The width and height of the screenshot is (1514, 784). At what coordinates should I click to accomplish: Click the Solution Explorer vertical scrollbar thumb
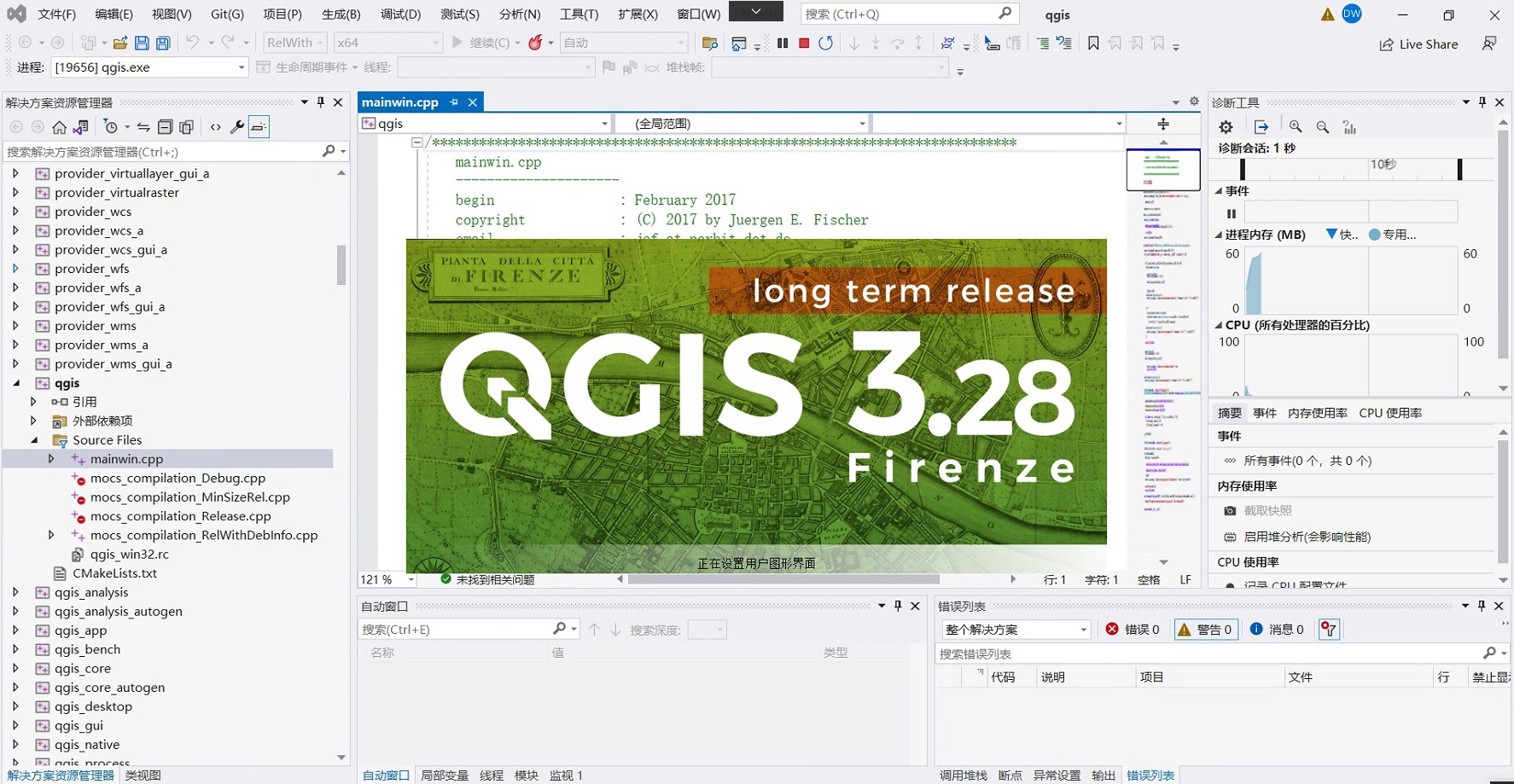click(x=341, y=264)
